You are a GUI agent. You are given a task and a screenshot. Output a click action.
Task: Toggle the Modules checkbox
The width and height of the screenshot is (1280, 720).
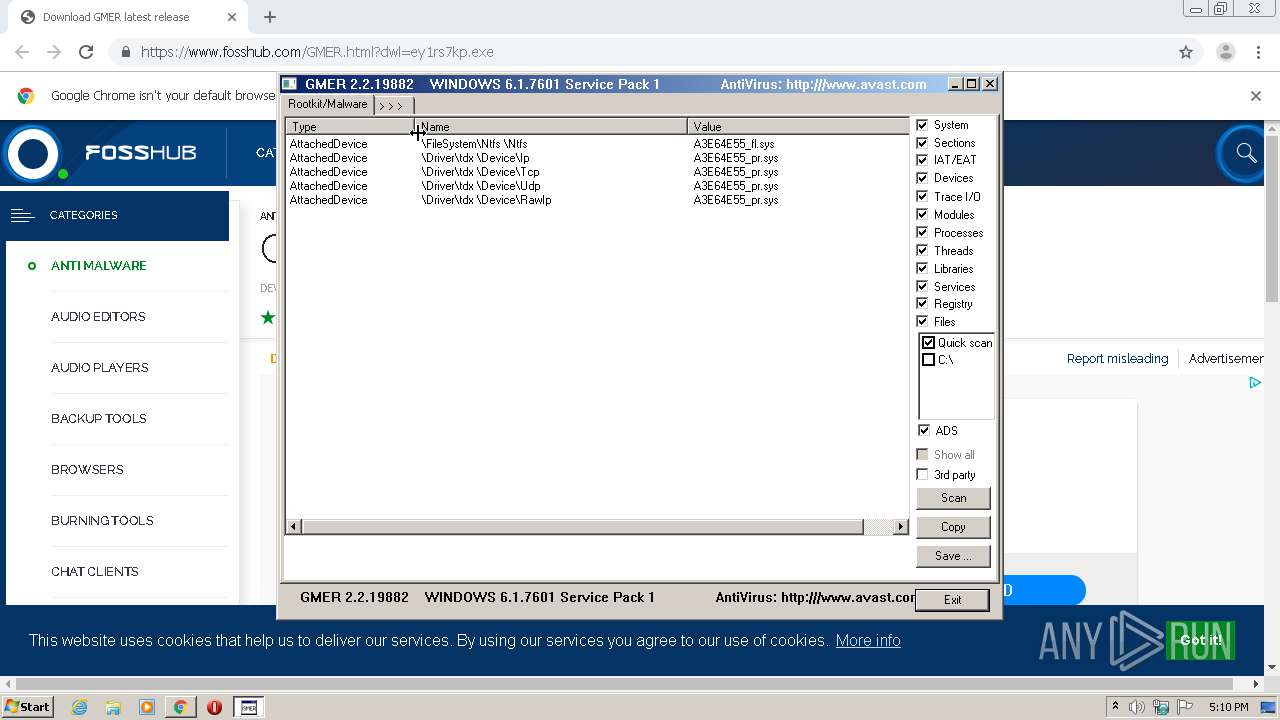tap(923, 215)
